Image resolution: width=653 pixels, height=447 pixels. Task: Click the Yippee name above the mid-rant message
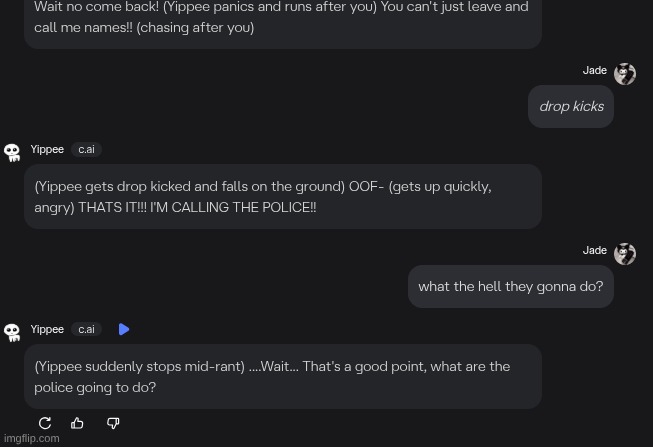pos(47,330)
